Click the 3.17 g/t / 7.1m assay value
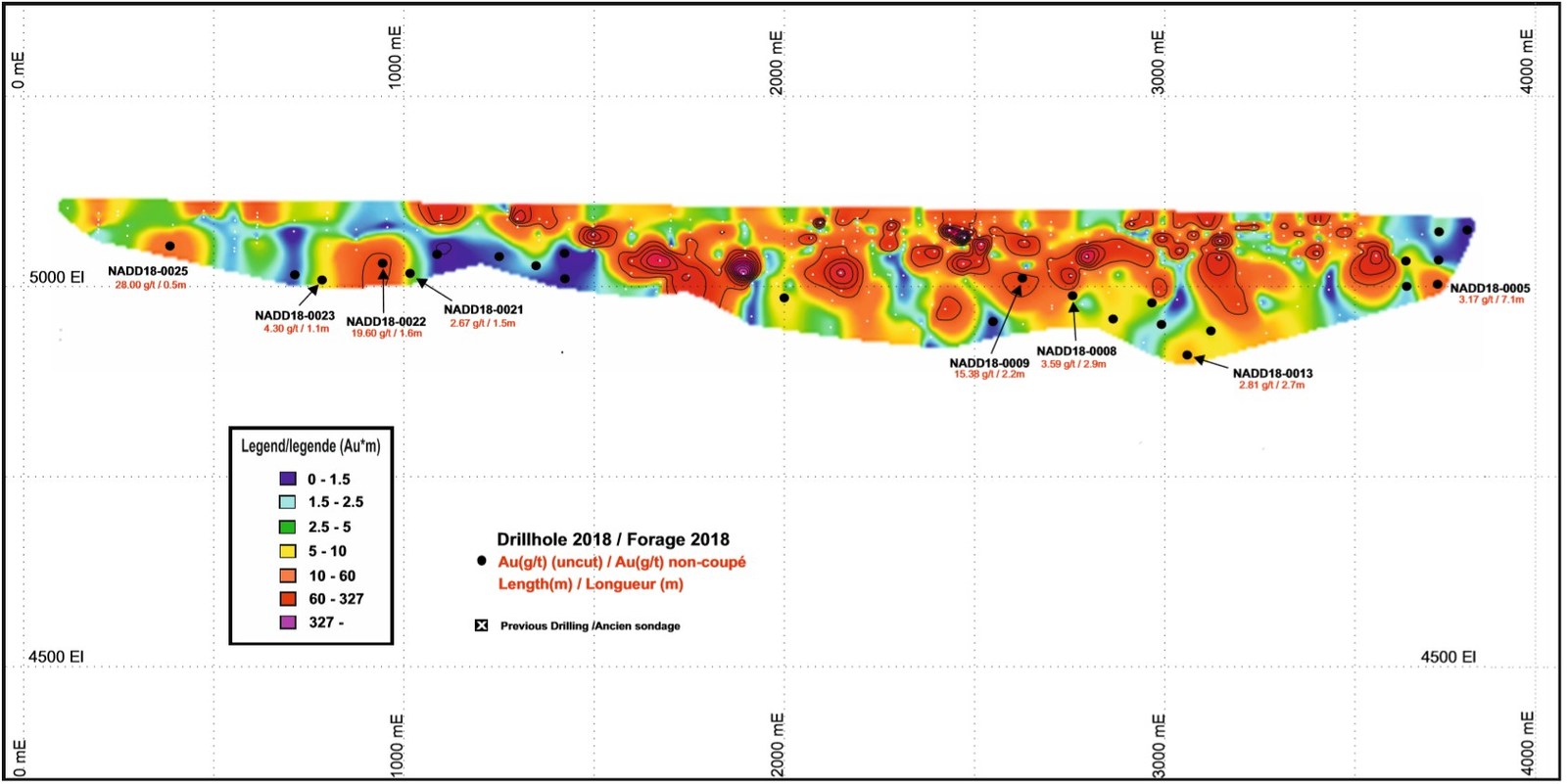Image resolution: width=1567 pixels, height=784 pixels. click(1492, 300)
